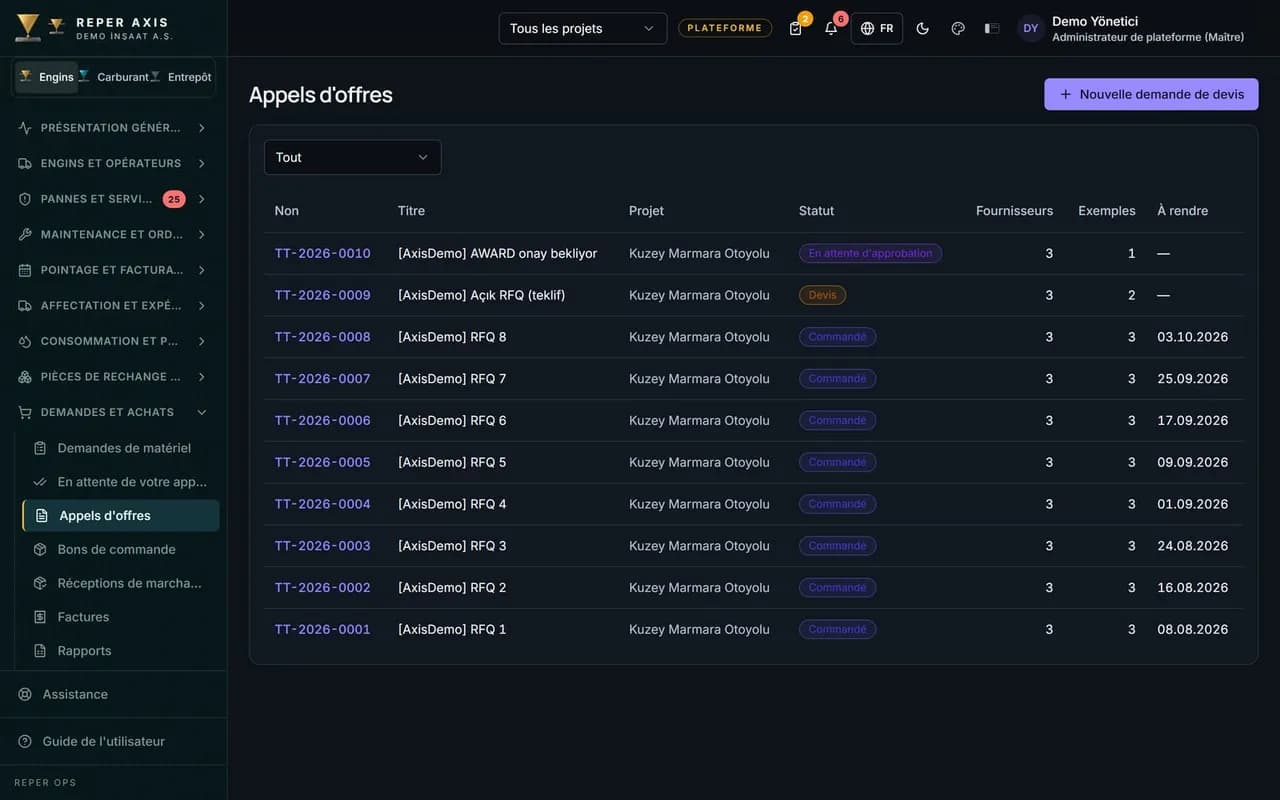This screenshot has width=1280, height=800.
Task: Open the FR language selector
Action: click(877, 28)
